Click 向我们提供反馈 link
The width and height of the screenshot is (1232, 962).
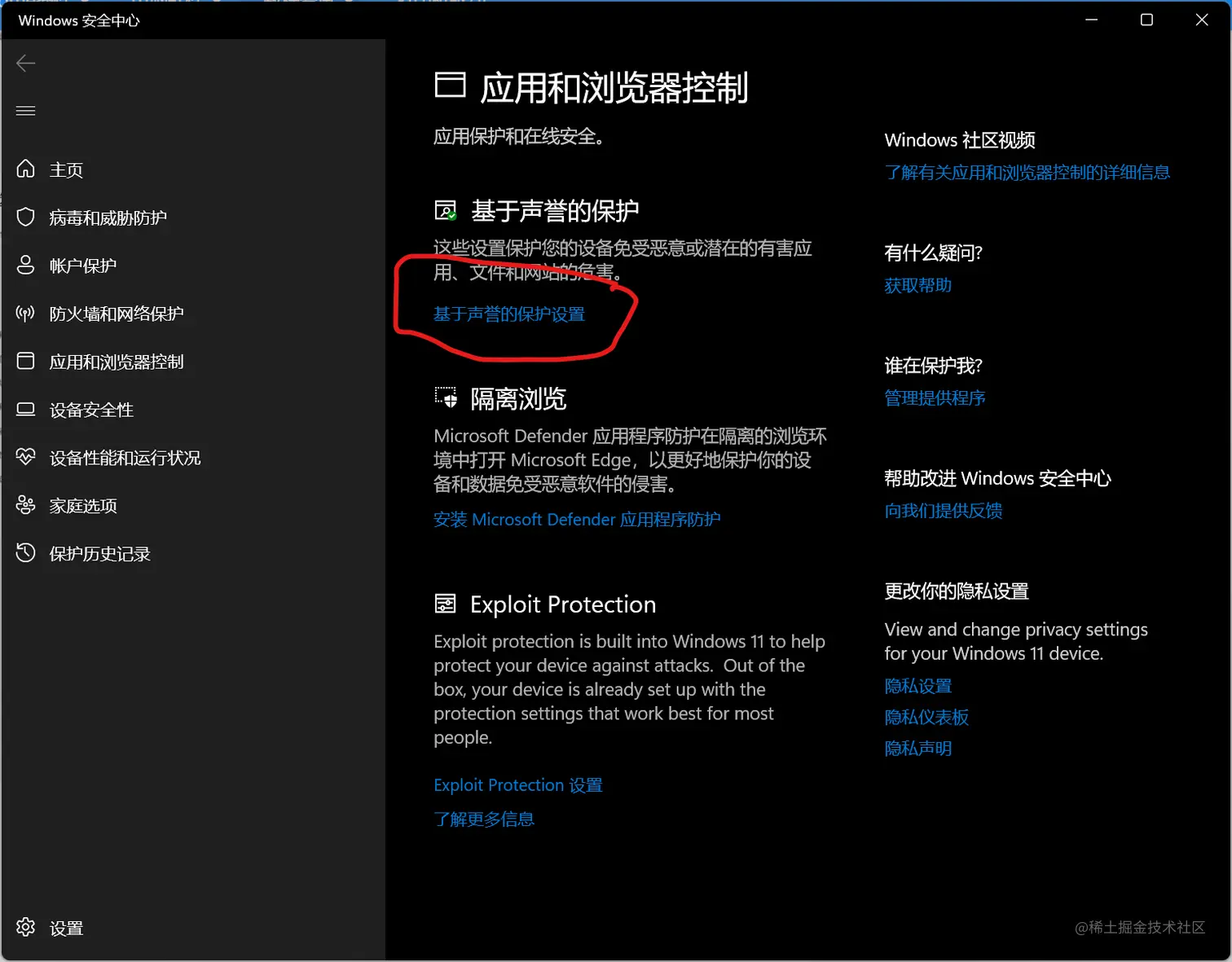[x=944, y=510]
